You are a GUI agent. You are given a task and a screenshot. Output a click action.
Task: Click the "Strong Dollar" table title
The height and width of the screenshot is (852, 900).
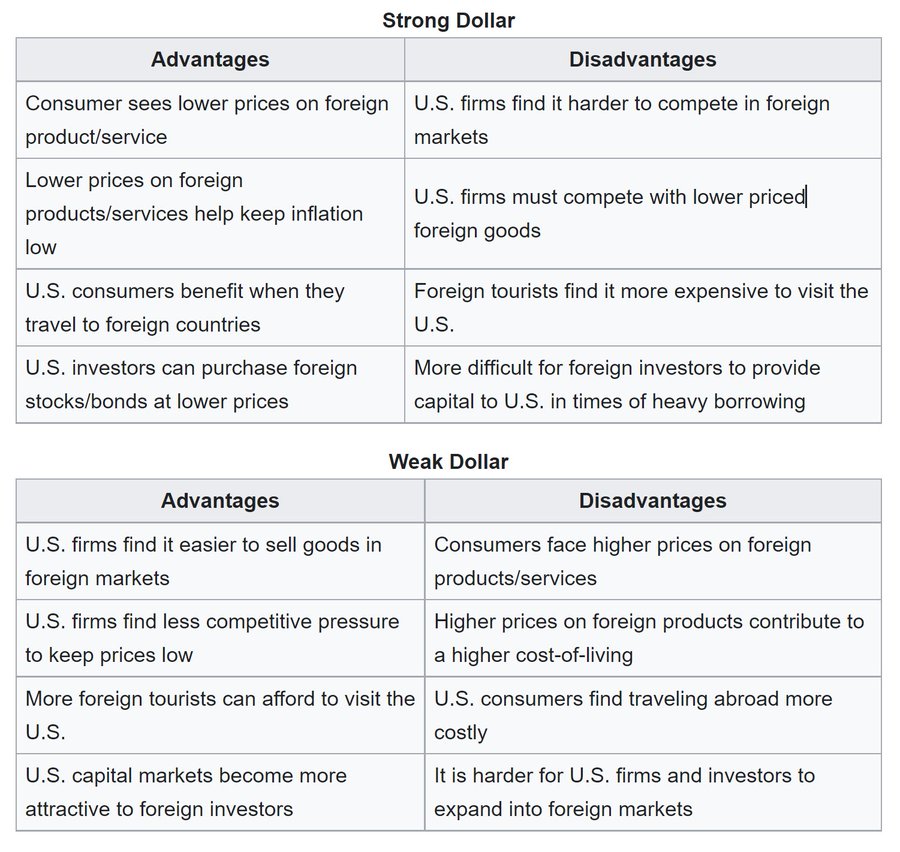click(448, 20)
